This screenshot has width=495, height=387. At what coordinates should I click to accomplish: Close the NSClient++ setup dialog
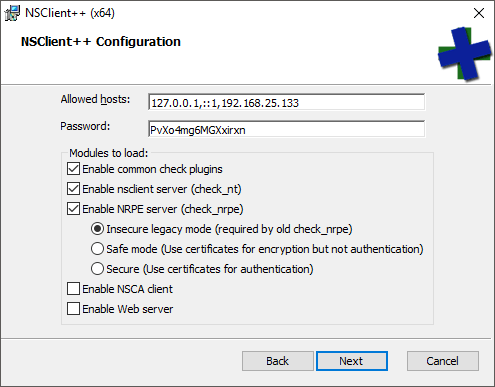479,13
